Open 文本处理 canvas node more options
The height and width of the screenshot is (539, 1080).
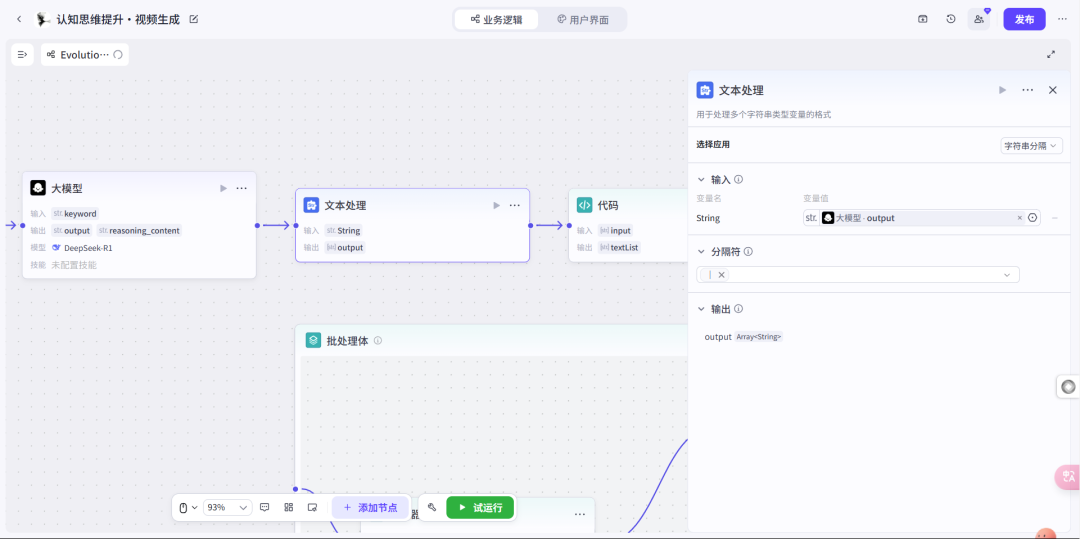tap(515, 205)
